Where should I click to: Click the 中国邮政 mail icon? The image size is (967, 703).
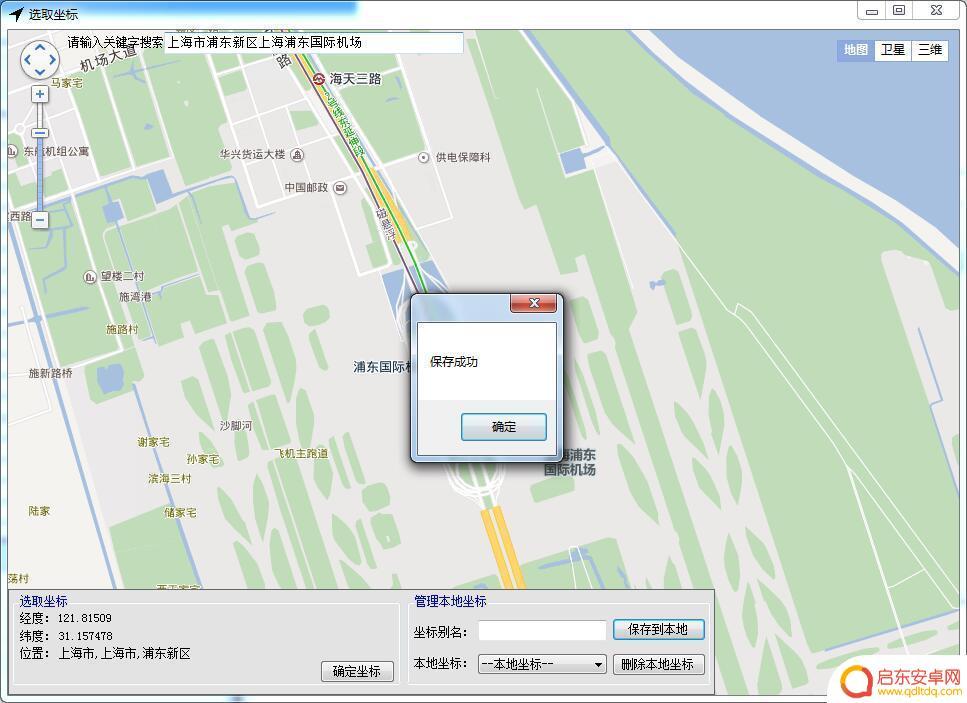[340, 187]
